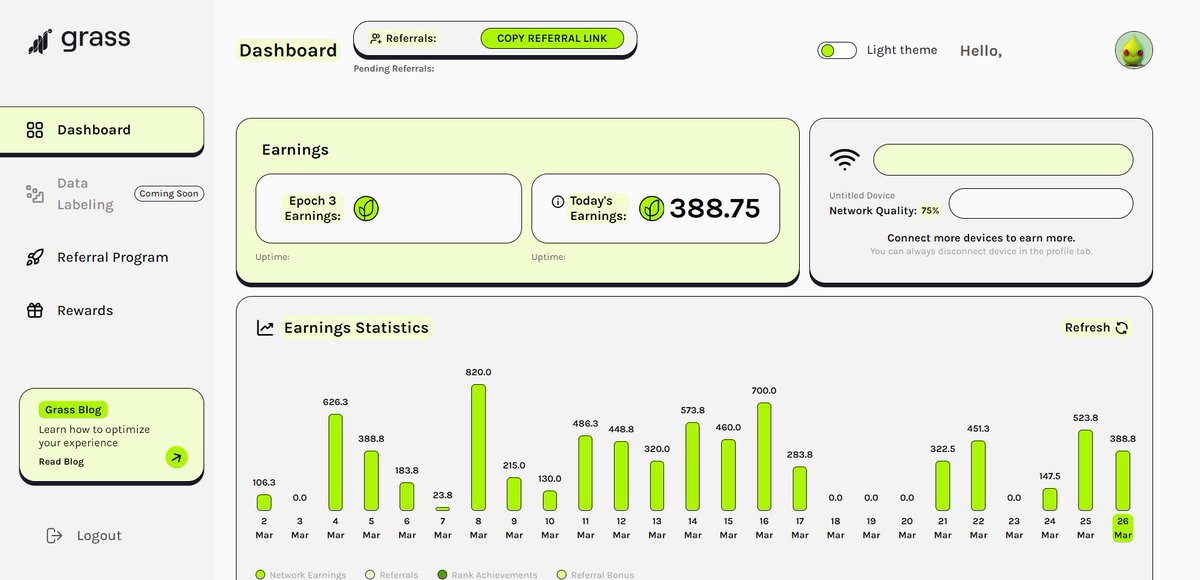The image size is (1200, 580).
Task: Open the profile avatar
Action: tap(1134, 50)
